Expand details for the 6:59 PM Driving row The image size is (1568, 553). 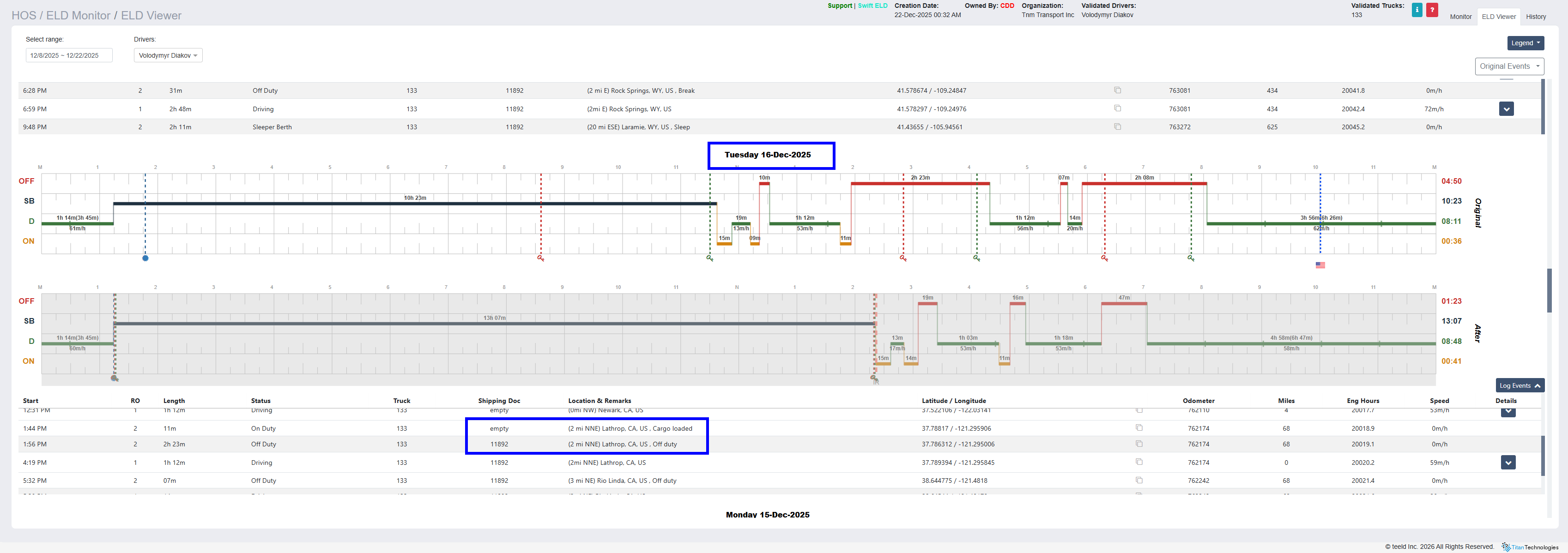[1506, 109]
